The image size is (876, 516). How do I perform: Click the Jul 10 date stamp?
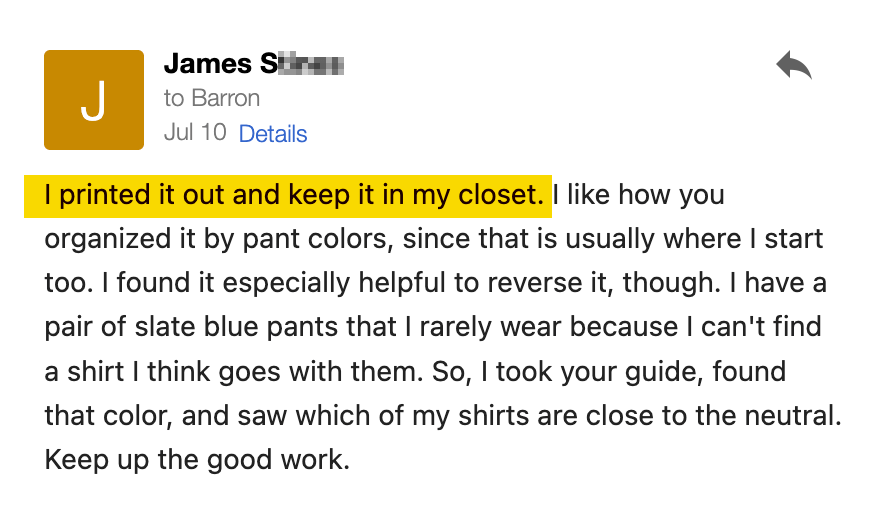pos(195,133)
